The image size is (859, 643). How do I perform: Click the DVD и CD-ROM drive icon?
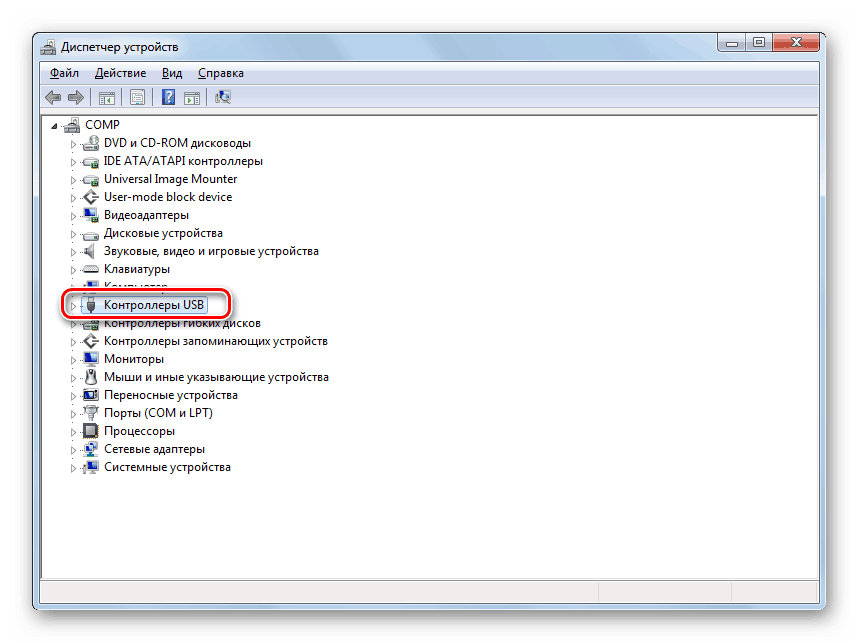(90, 143)
